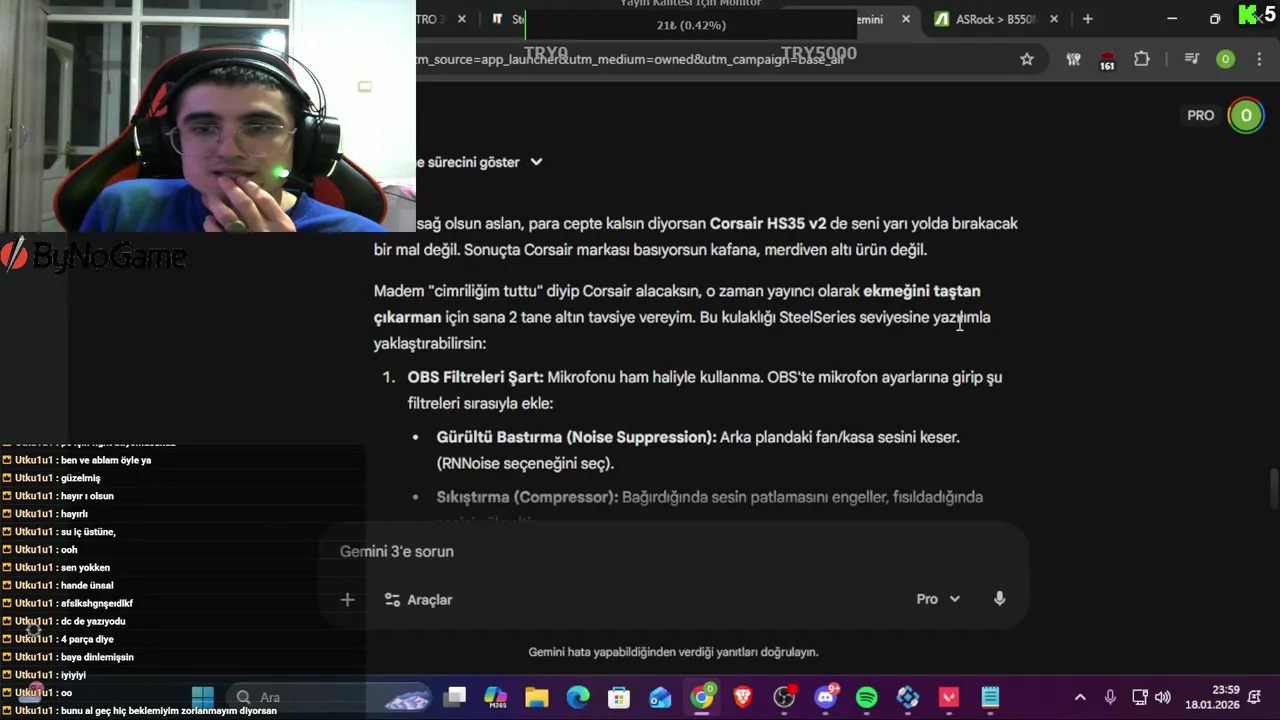Switch to OBS Studio on the taskbar
1280x720 pixels.
tap(784, 697)
